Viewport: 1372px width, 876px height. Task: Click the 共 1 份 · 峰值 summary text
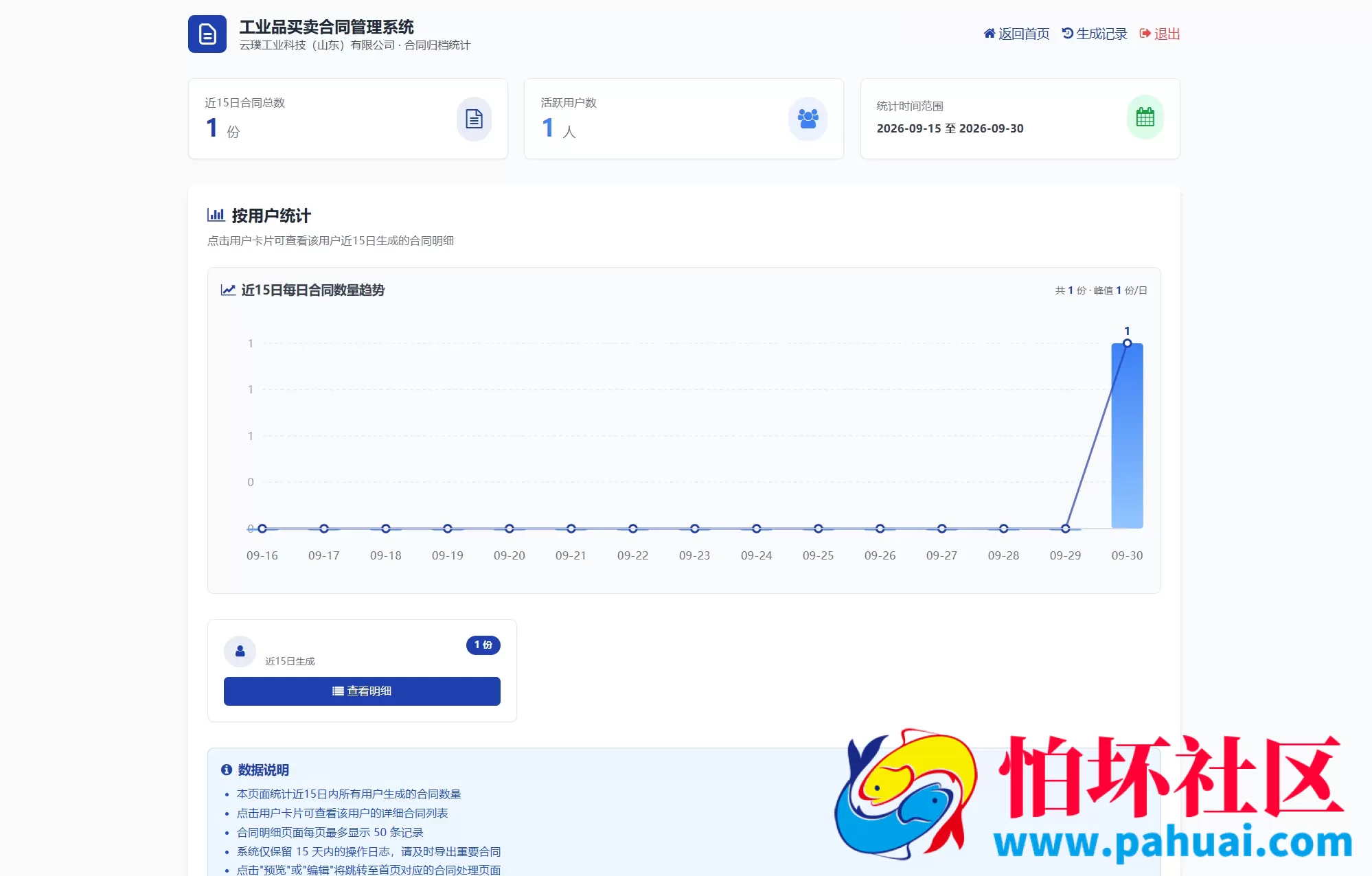(x=1101, y=290)
